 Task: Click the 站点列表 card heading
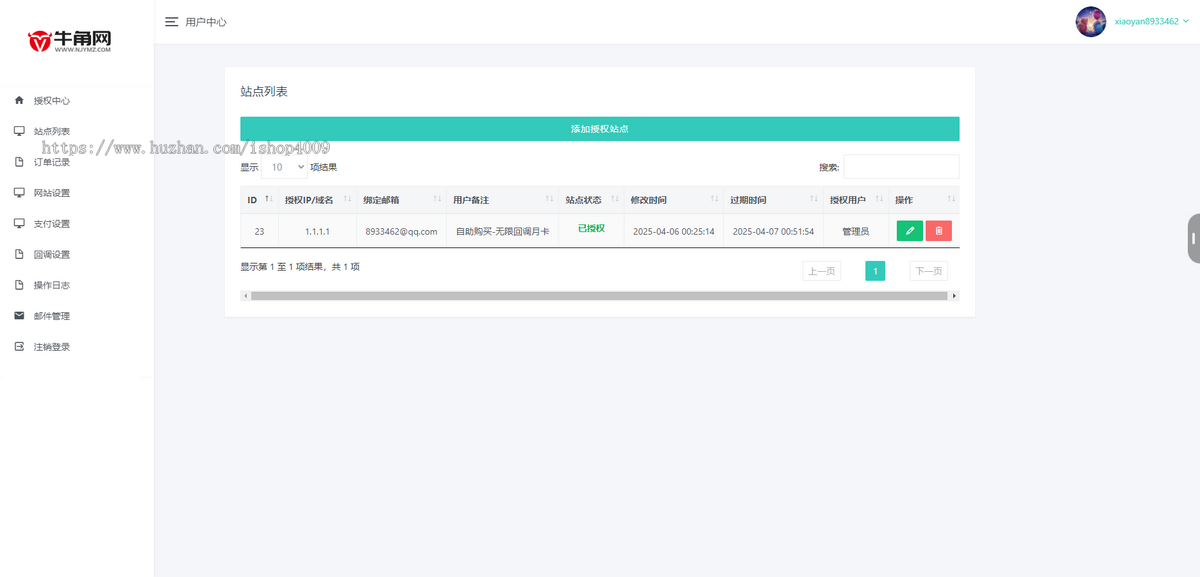264,91
